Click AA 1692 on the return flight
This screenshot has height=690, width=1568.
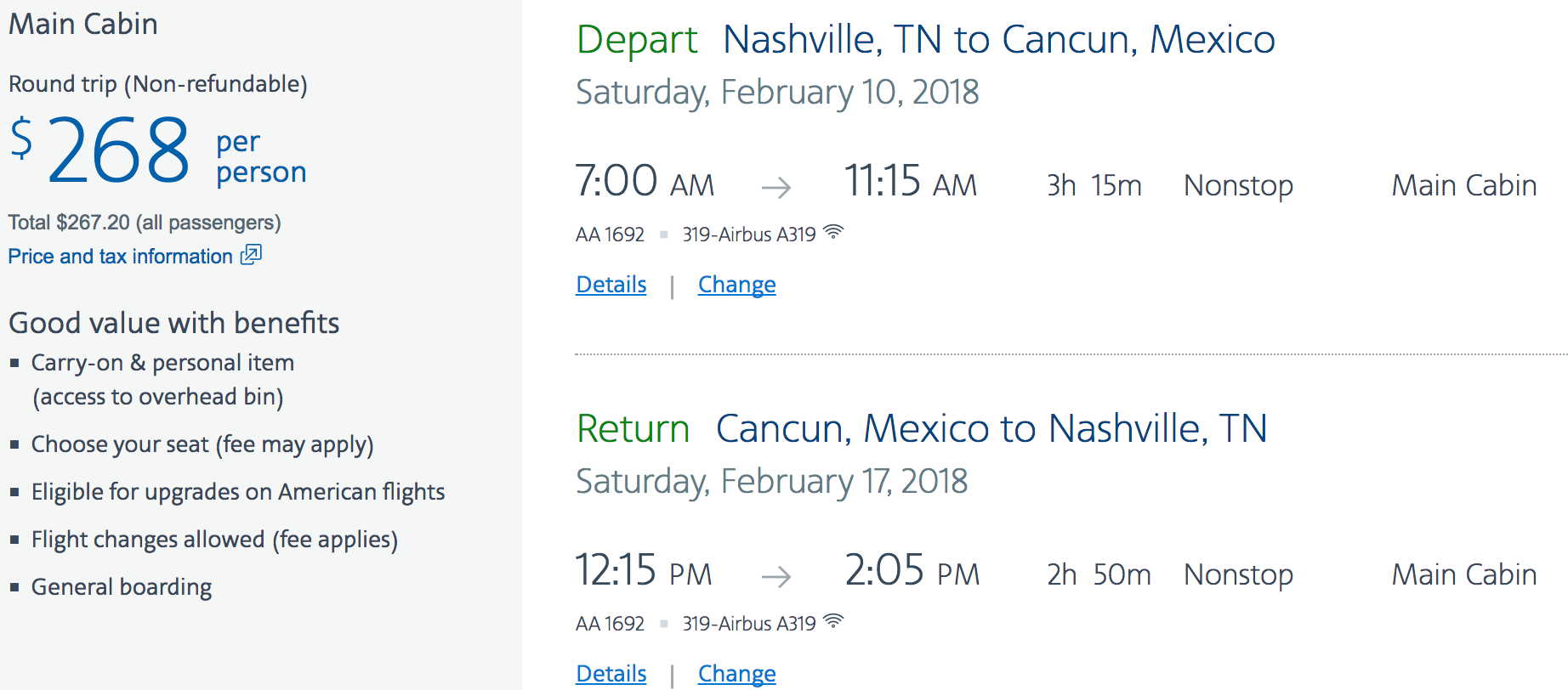(x=610, y=624)
